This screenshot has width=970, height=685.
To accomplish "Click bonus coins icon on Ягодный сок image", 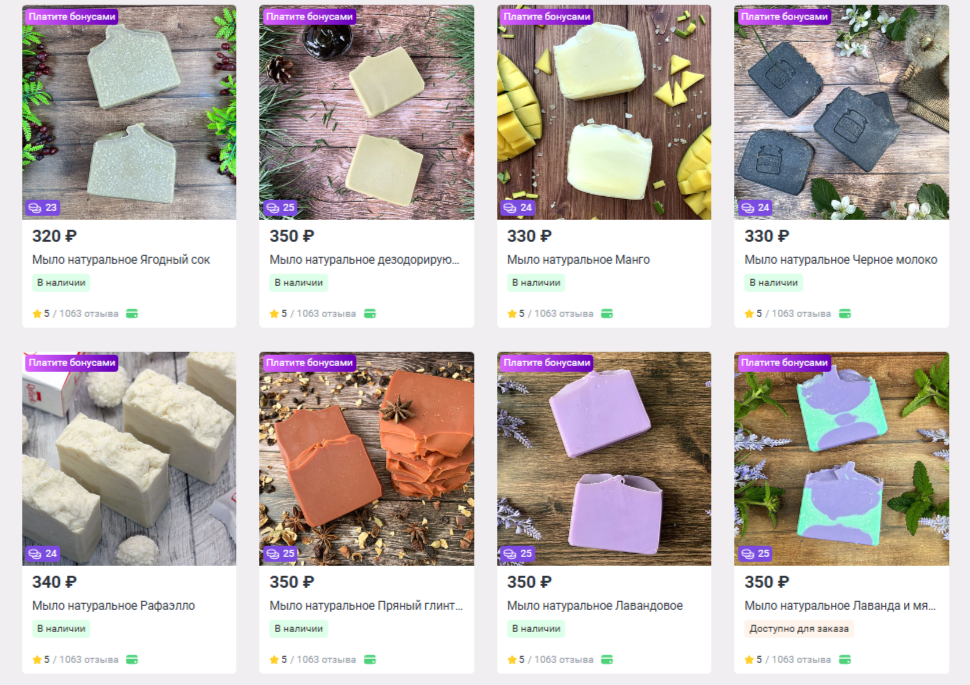I will [35, 208].
